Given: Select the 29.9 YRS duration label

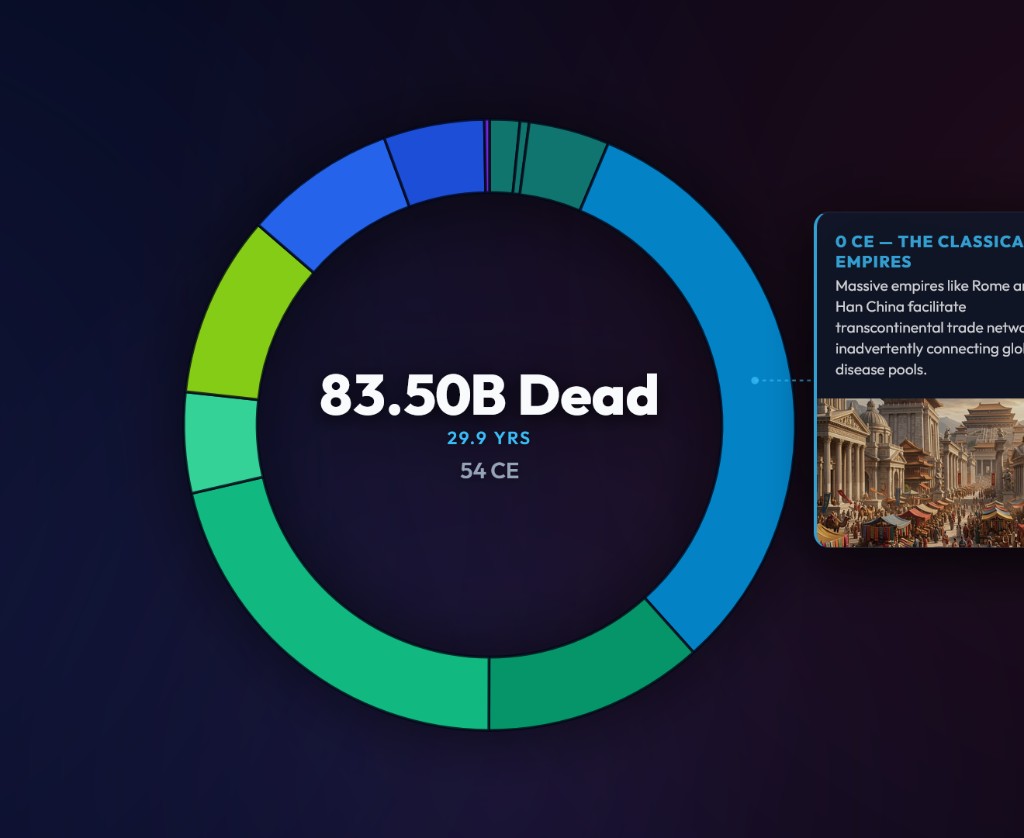Looking at the screenshot, I should 489,437.
